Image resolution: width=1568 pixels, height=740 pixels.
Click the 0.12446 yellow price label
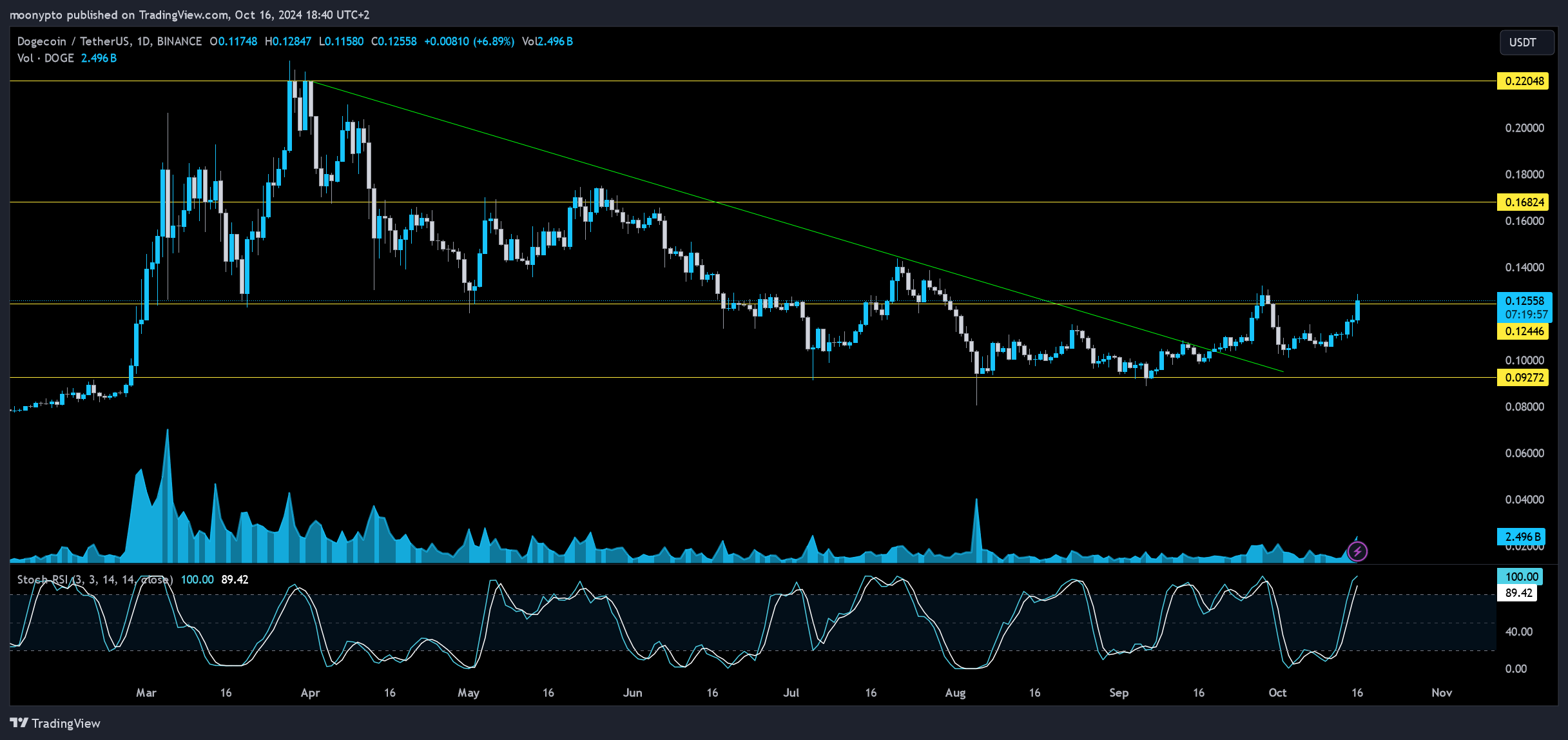pyautogui.click(x=1523, y=331)
